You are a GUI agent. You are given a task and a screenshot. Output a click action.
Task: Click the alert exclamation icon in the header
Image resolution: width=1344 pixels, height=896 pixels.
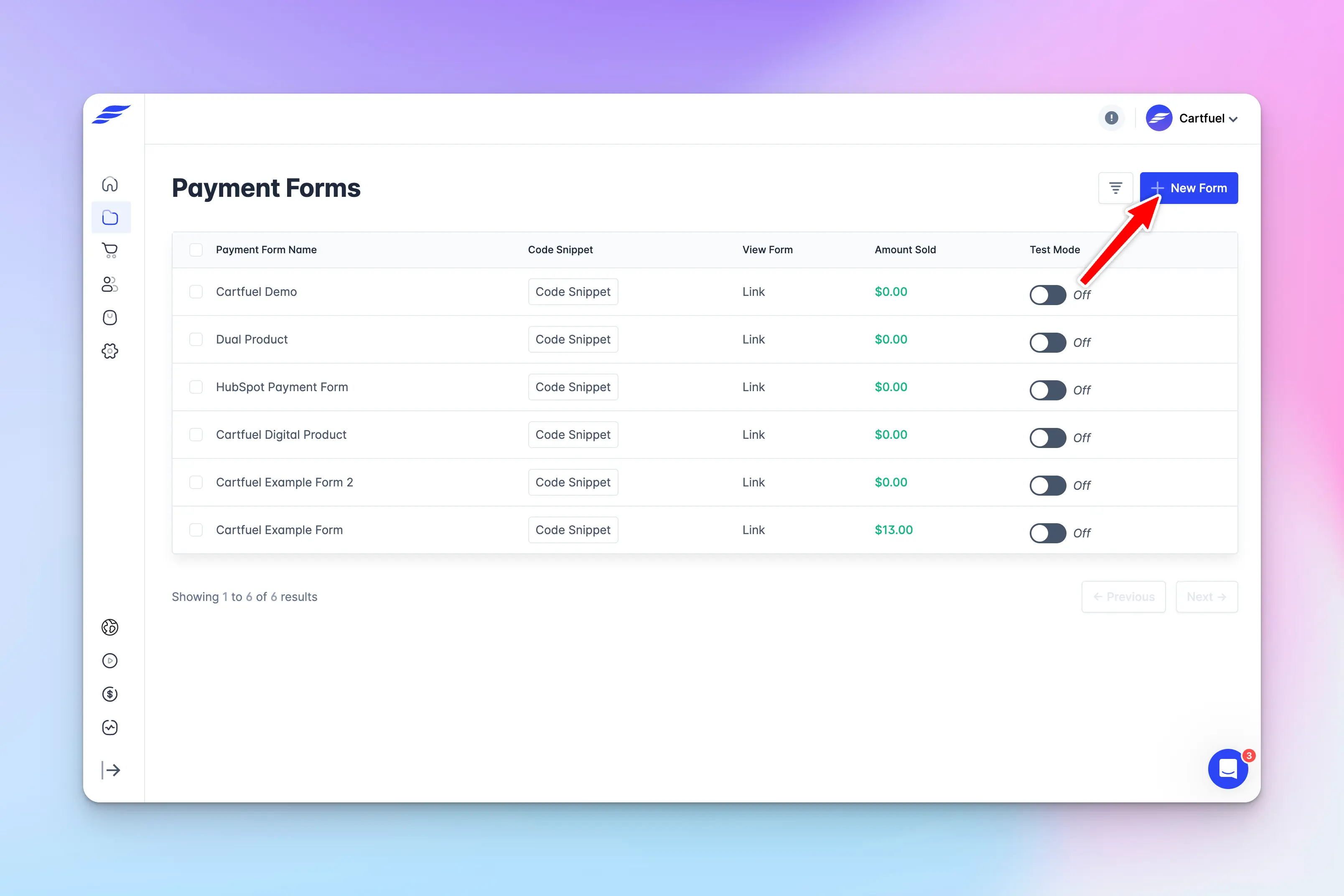1111,118
